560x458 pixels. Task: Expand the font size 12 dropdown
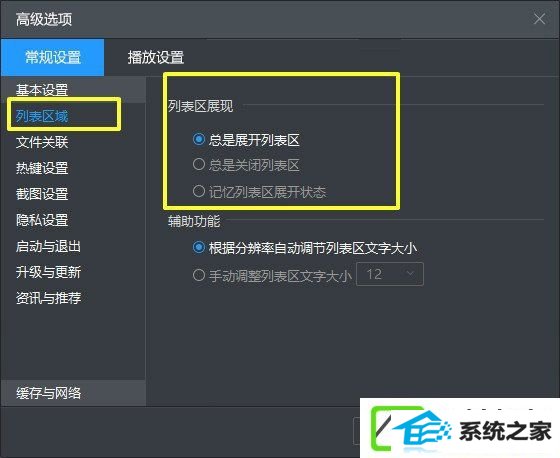pos(390,274)
